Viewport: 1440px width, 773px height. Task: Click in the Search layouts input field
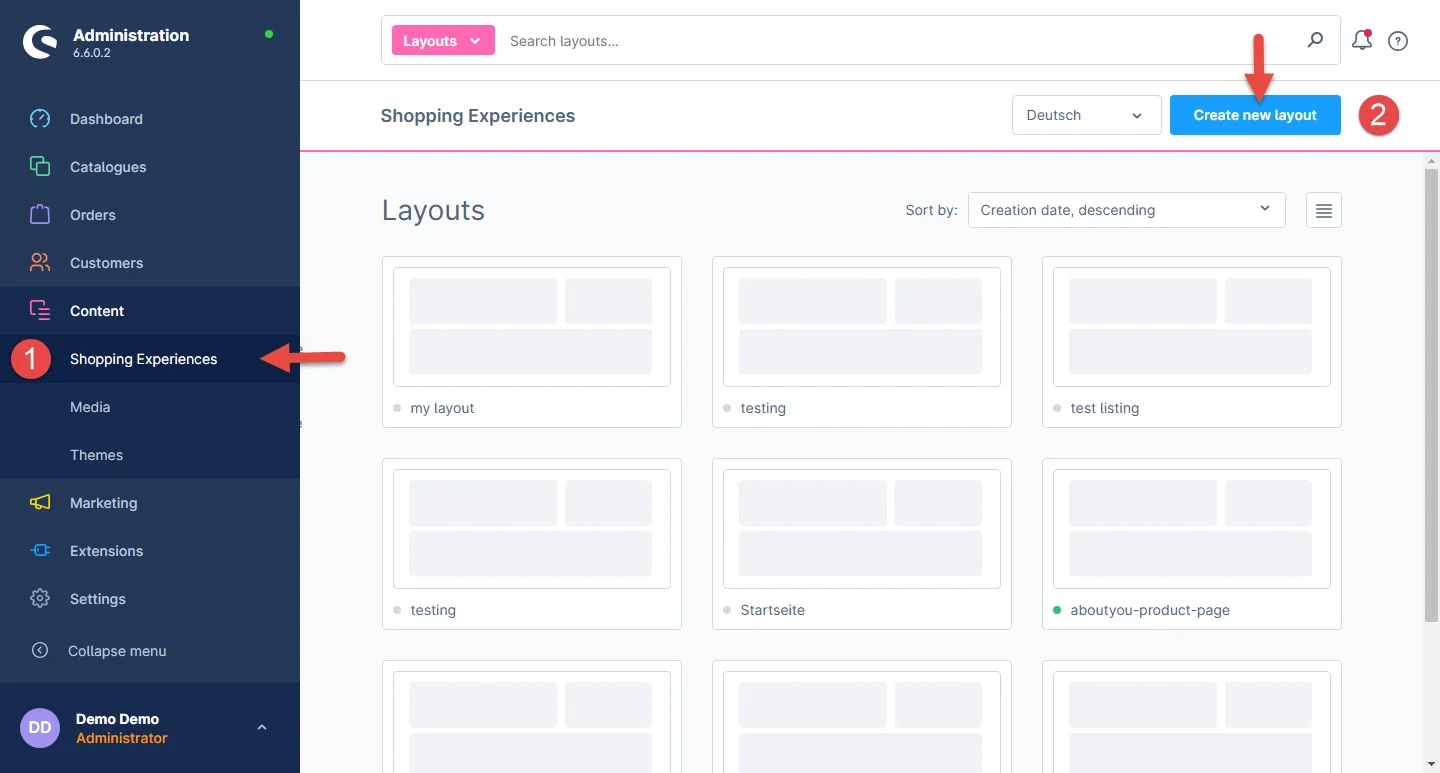900,41
